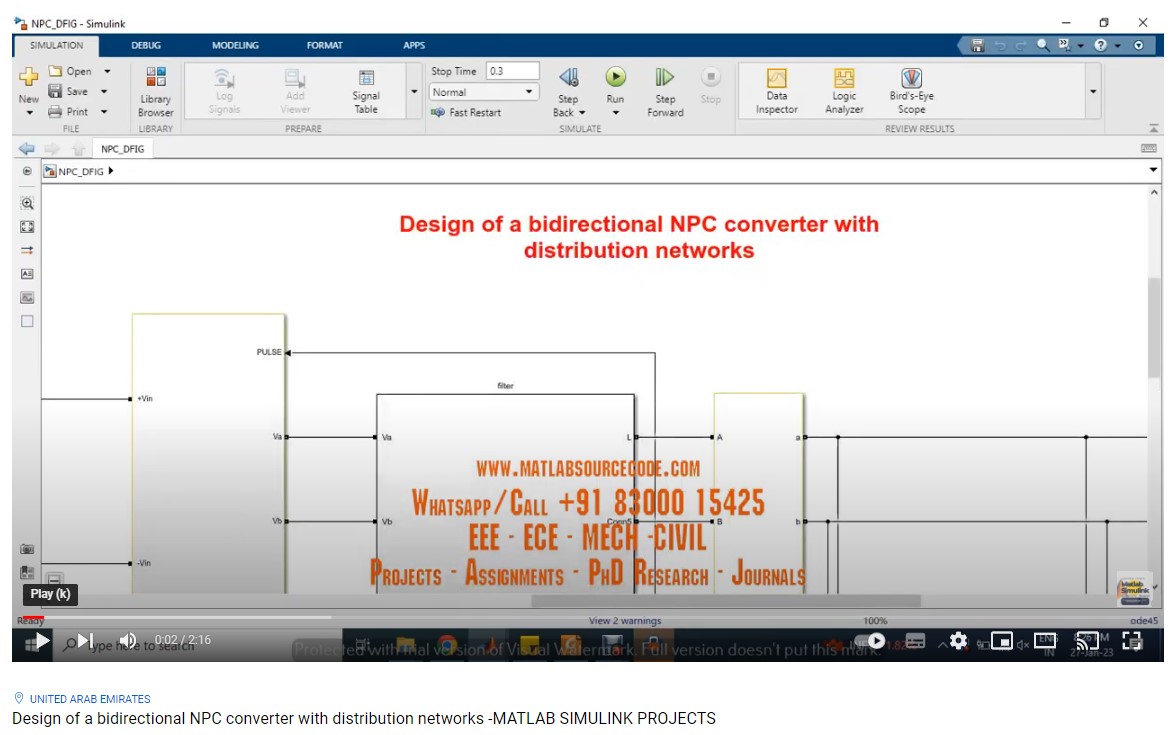Click the Log Signals icon
The width and height of the screenshot is (1176, 735).
[224, 78]
